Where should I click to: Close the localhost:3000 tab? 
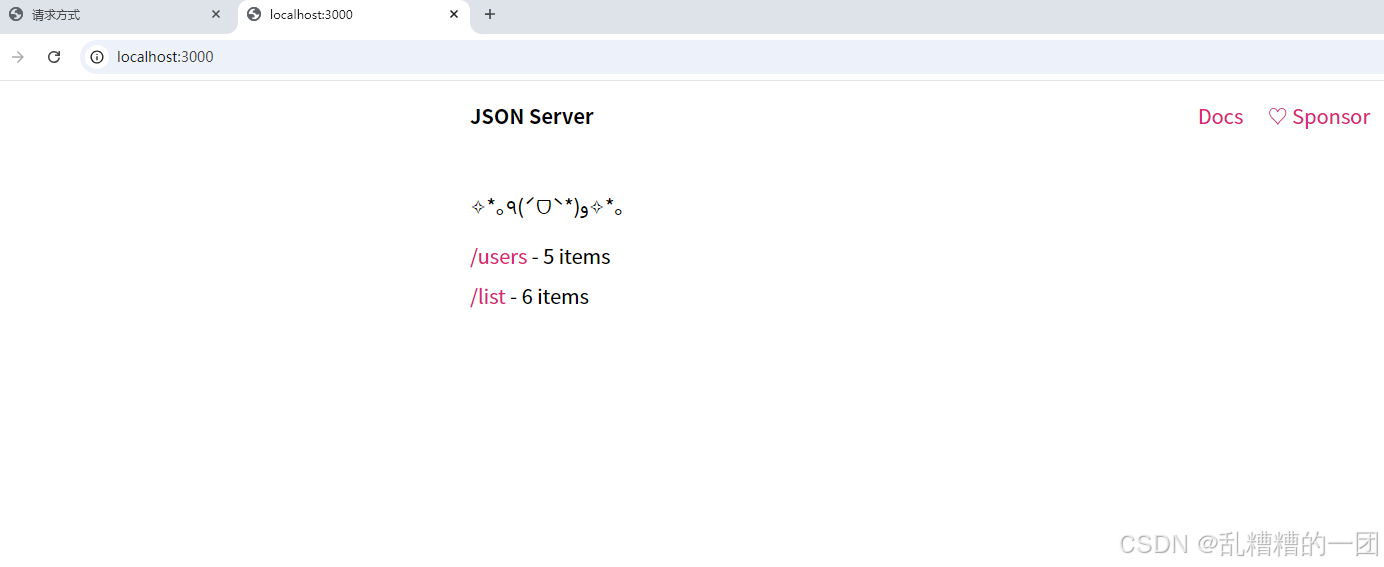click(x=454, y=15)
